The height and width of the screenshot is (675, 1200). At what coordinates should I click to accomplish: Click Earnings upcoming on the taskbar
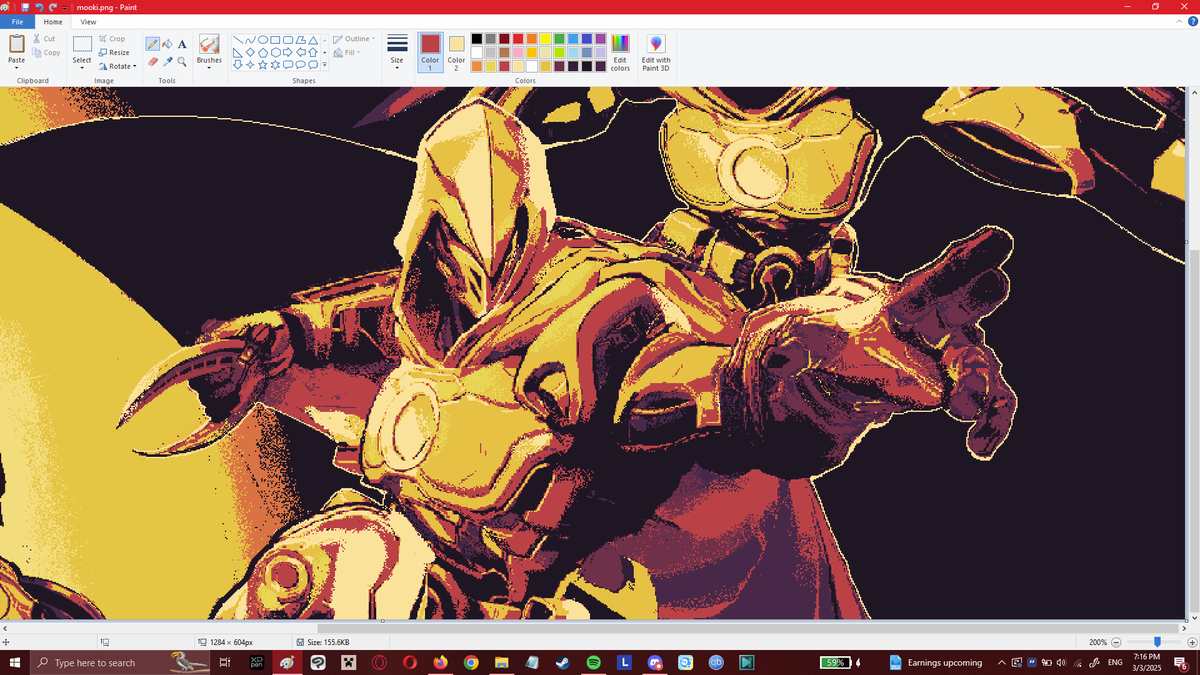[934, 662]
